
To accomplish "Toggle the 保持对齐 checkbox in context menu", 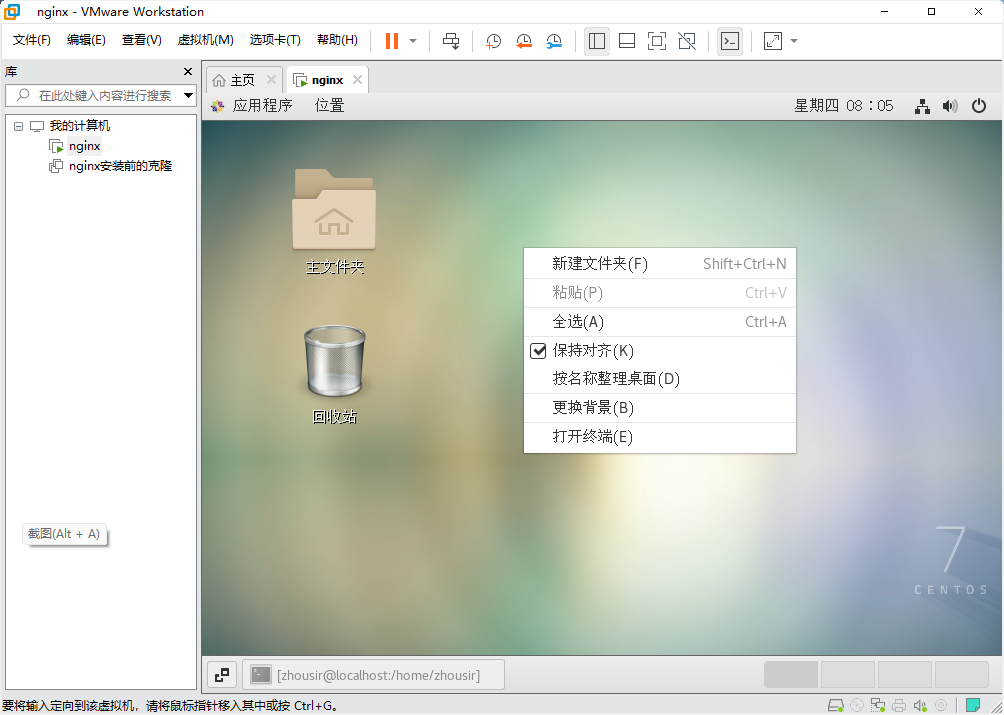I will (x=539, y=352).
